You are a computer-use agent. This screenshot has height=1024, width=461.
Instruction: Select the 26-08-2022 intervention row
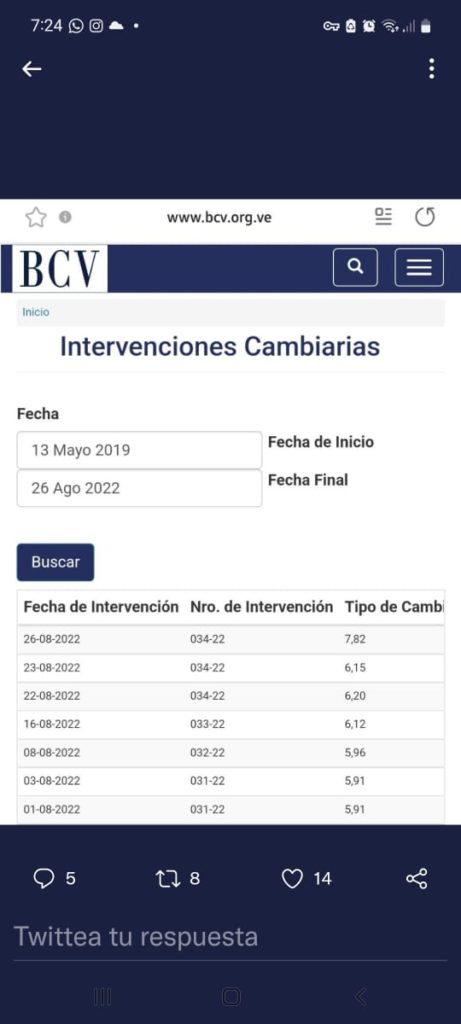tap(230, 639)
